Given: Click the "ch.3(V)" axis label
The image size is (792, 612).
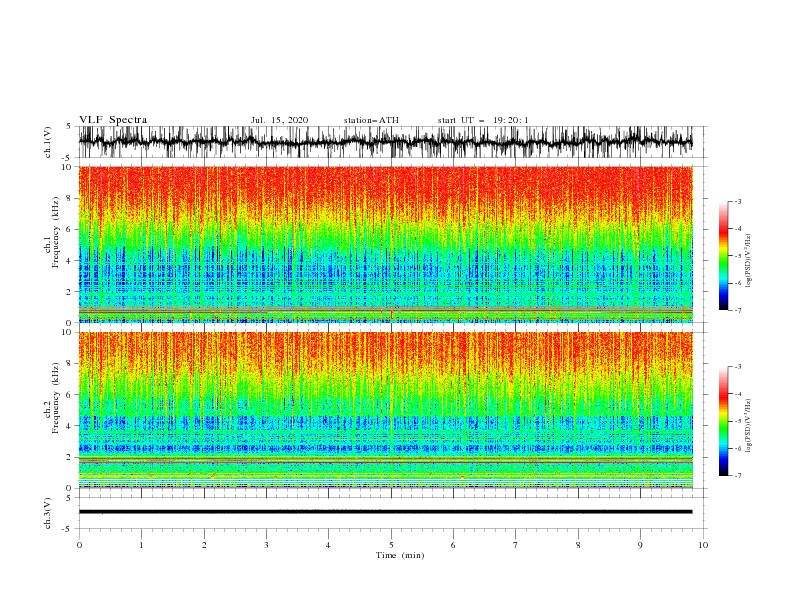Looking at the screenshot, I should coord(48,513).
